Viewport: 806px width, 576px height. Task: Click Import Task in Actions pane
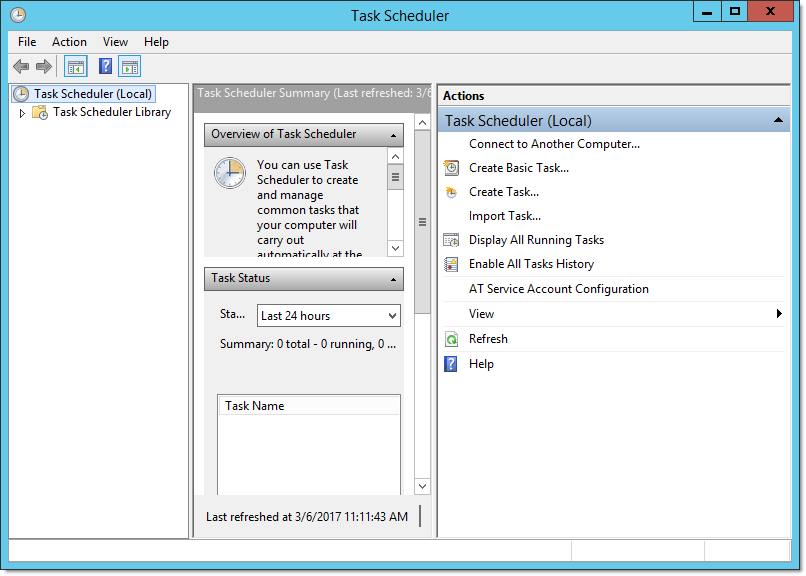coord(504,216)
